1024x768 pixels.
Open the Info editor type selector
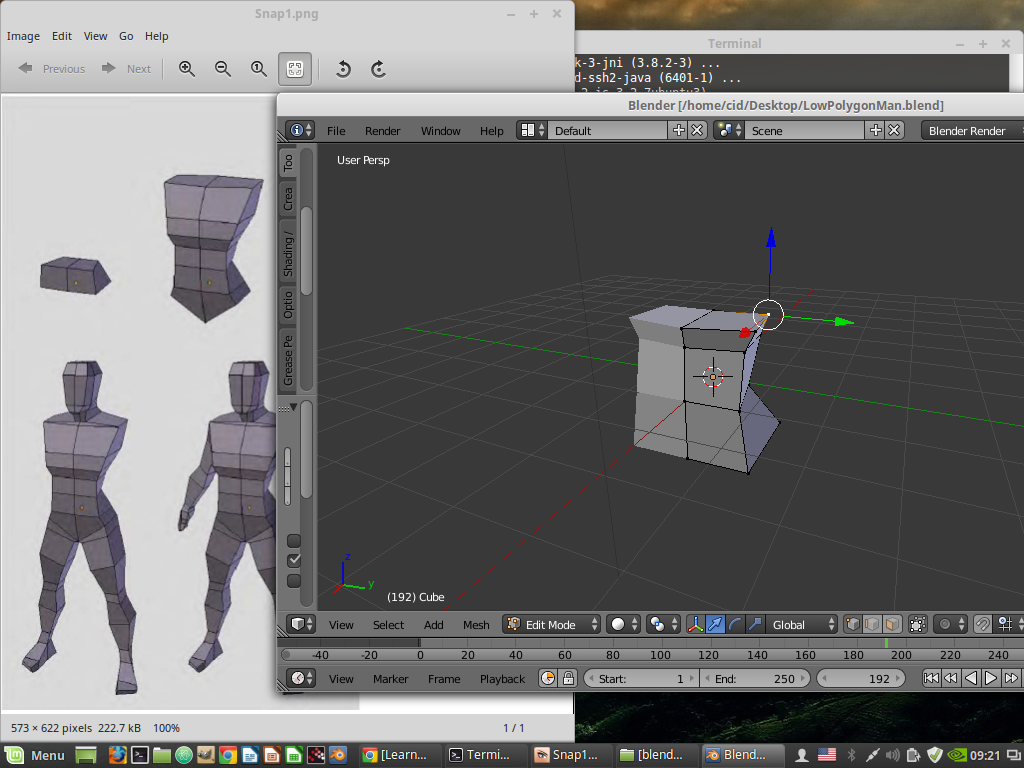click(x=300, y=130)
